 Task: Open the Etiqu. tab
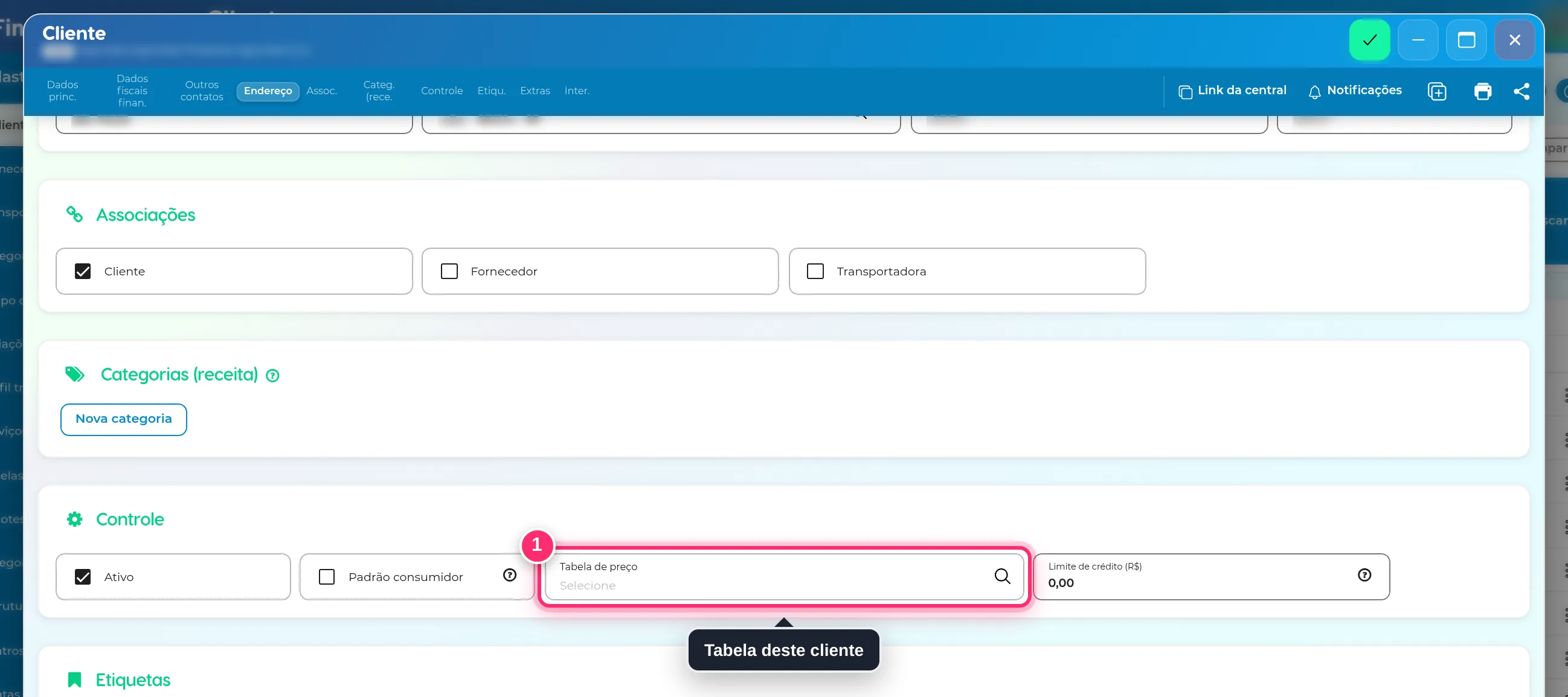[491, 91]
